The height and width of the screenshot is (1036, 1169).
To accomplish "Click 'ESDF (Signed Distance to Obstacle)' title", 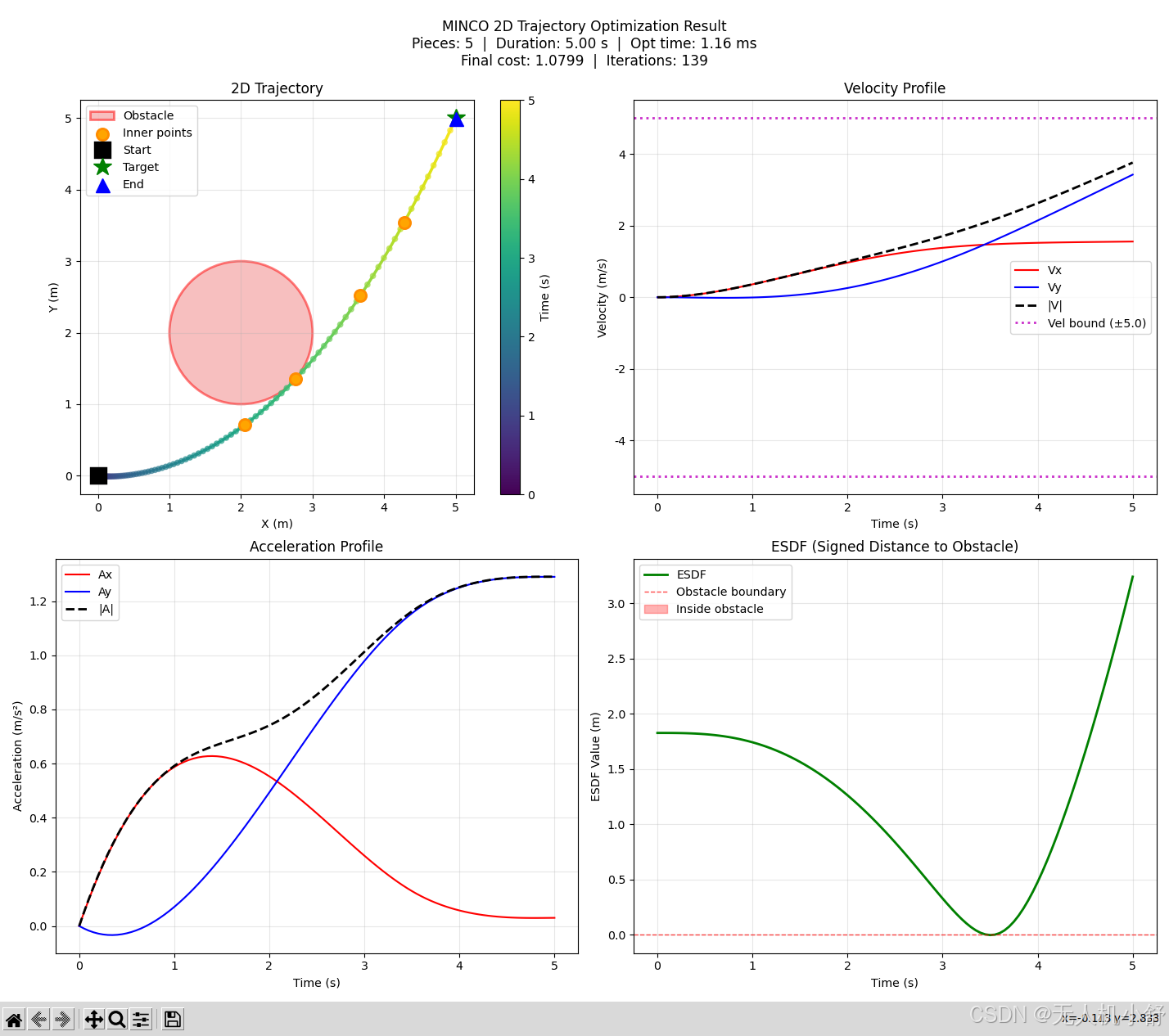I will point(895,547).
